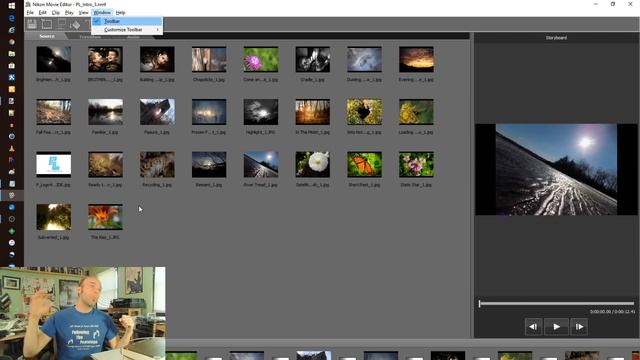Select the white flower thumbnail

[x=313, y=164]
